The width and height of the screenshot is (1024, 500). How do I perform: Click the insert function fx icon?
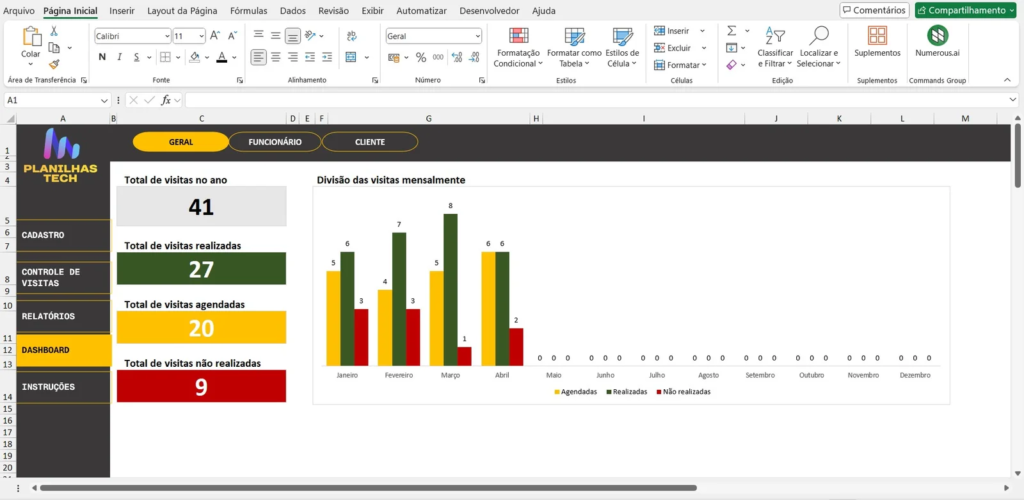pyautogui.click(x=167, y=100)
